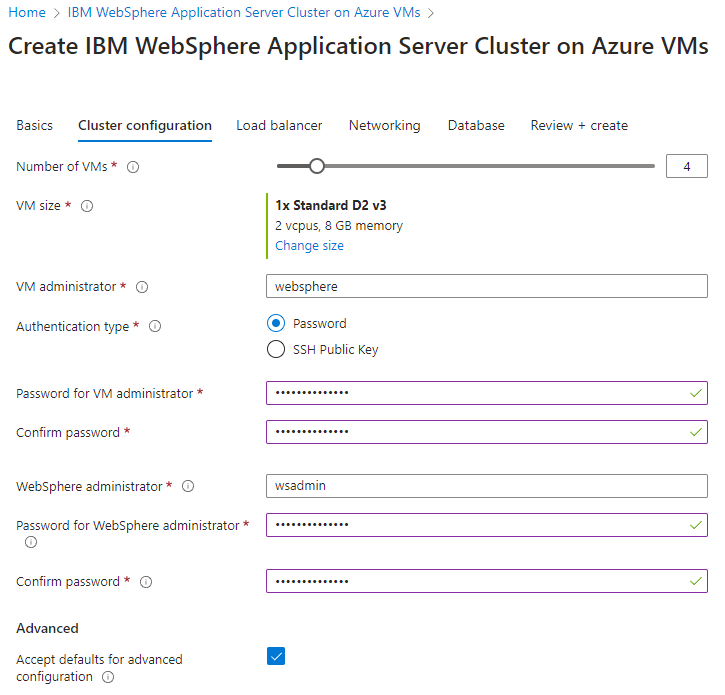Click the Number of VMs slider handle

click(317, 166)
